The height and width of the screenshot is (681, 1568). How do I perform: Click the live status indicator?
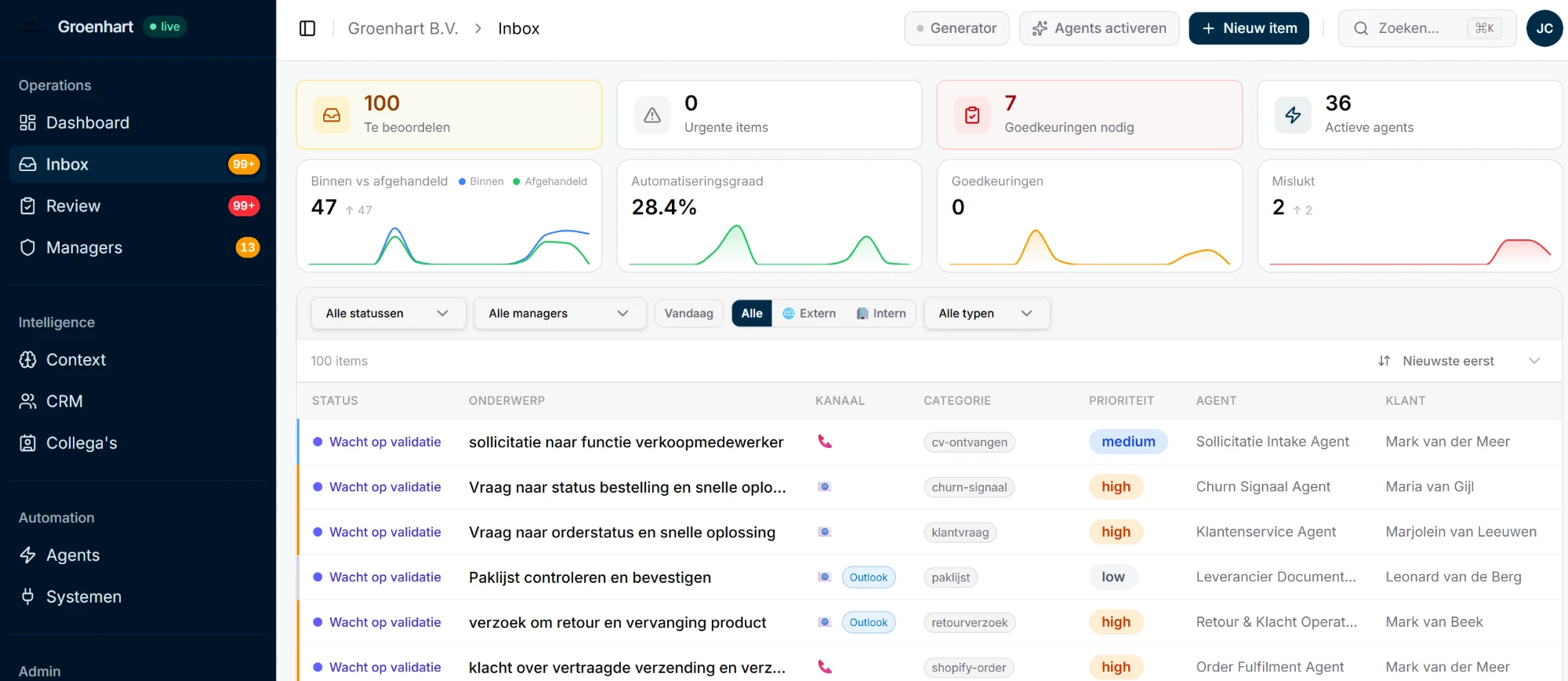pos(165,27)
